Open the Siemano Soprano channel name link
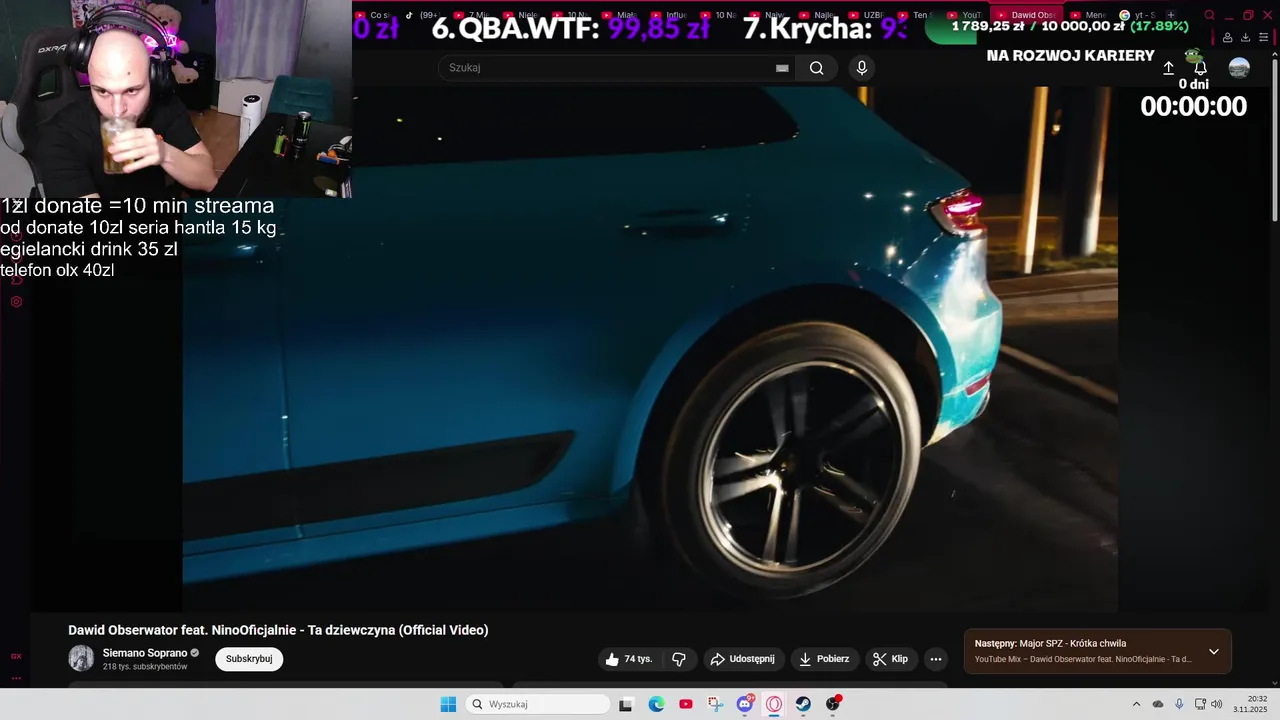 [x=145, y=653]
